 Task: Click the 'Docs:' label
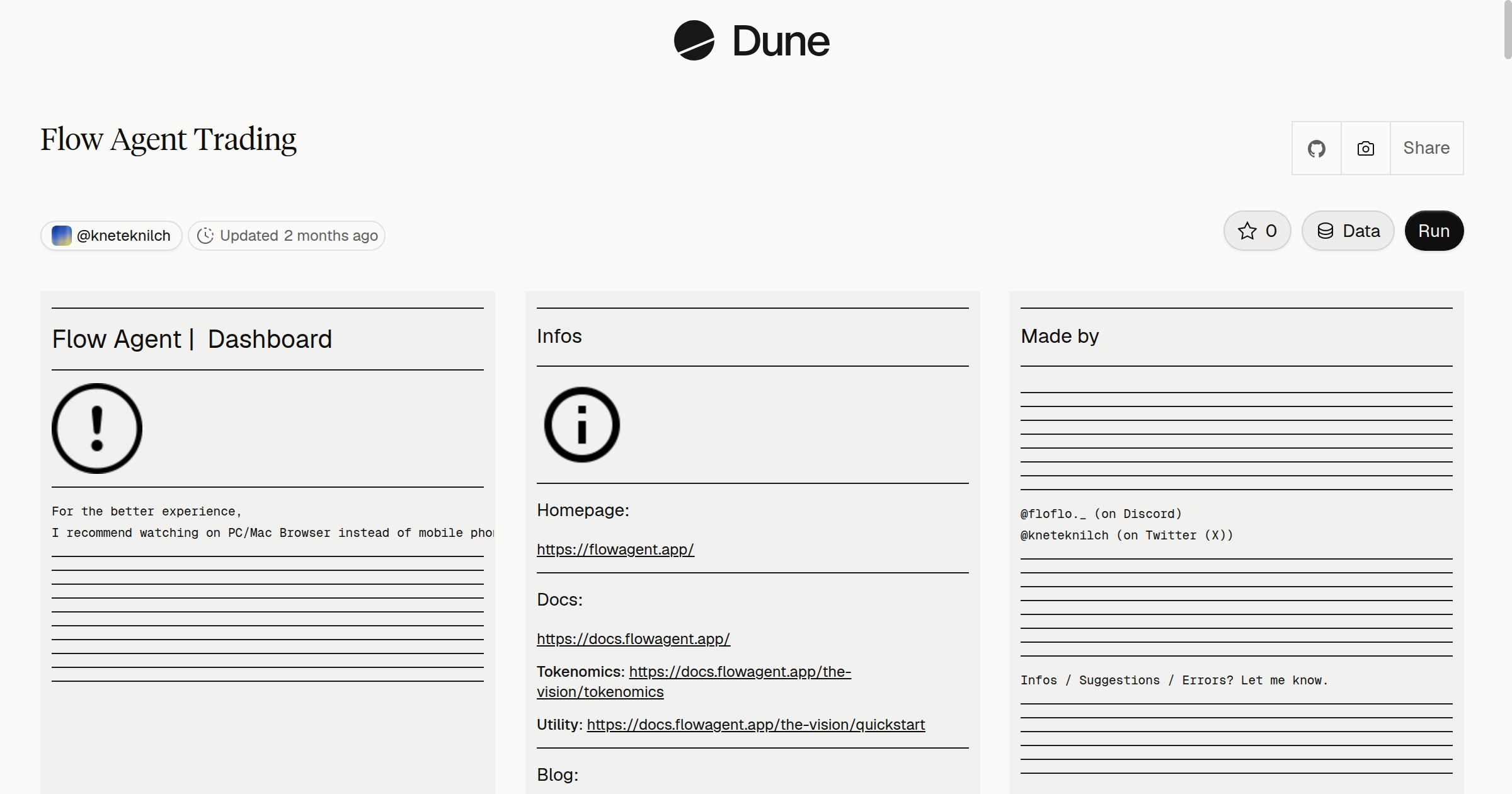559,599
